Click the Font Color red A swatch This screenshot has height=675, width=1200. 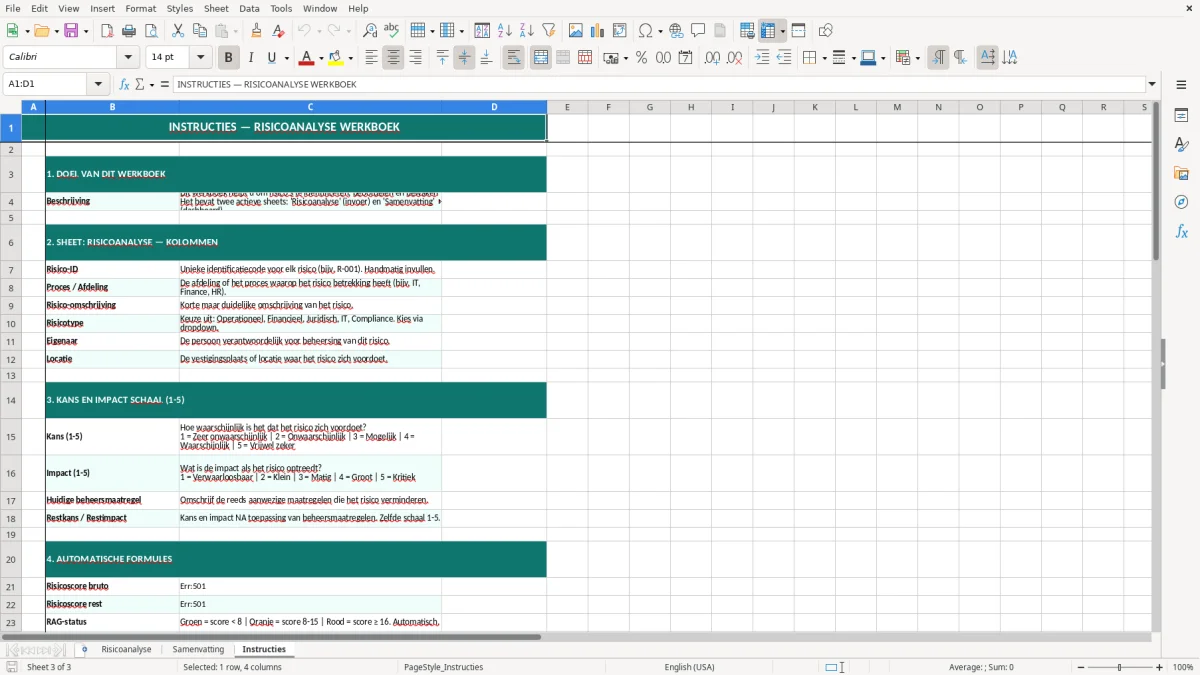(306, 58)
